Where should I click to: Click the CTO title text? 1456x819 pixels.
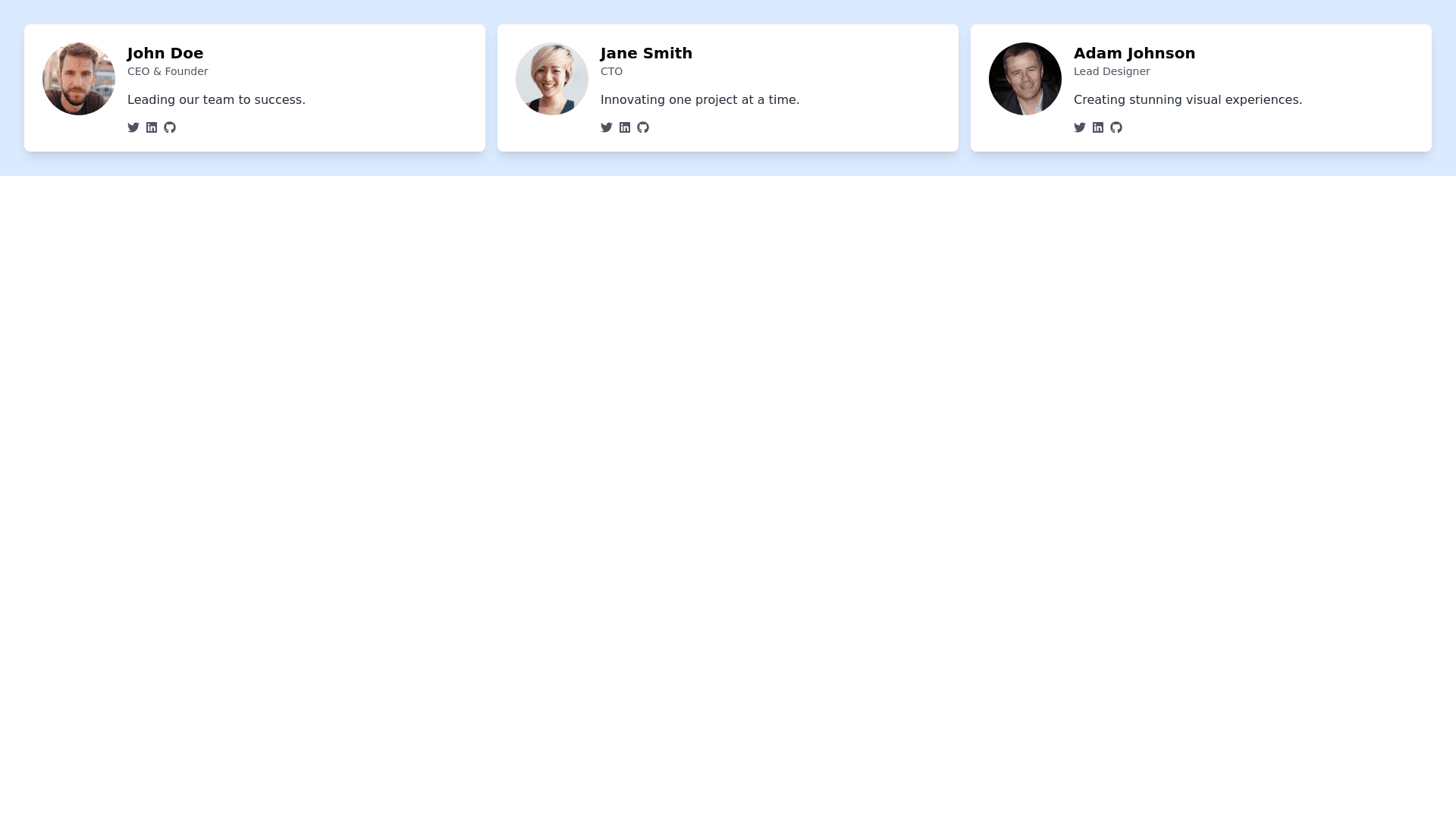tap(611, 71)
